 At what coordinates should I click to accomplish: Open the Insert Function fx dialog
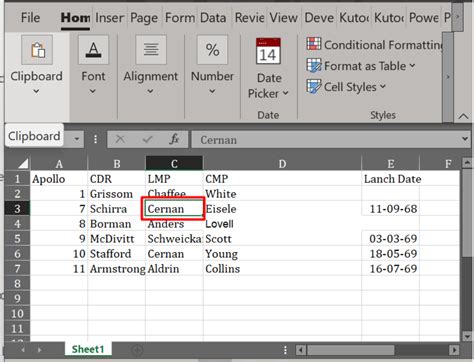(174, 139)
